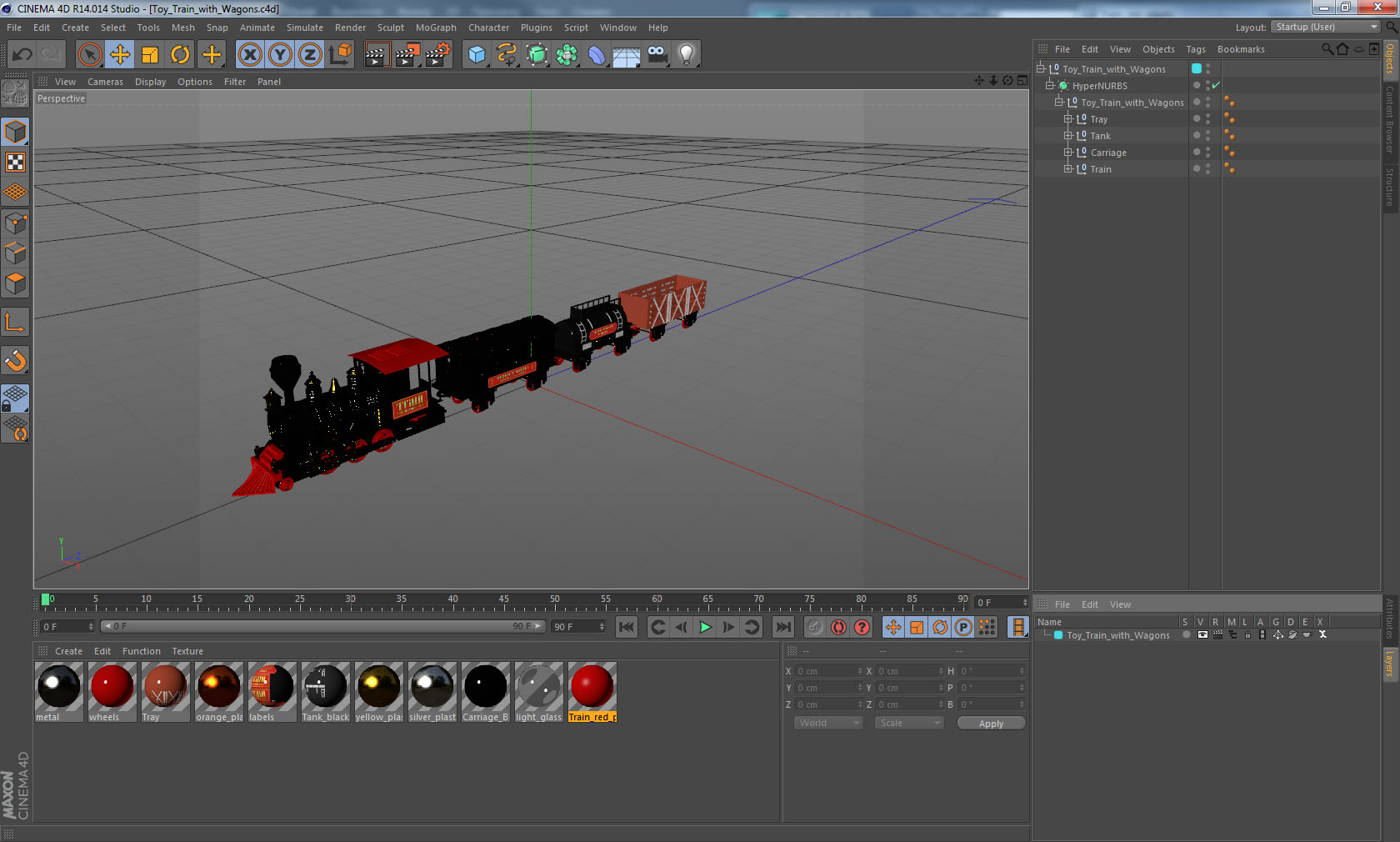Play the animation forward
The width and height of the screenshot is (1400, 842).
tap(705, 627)
